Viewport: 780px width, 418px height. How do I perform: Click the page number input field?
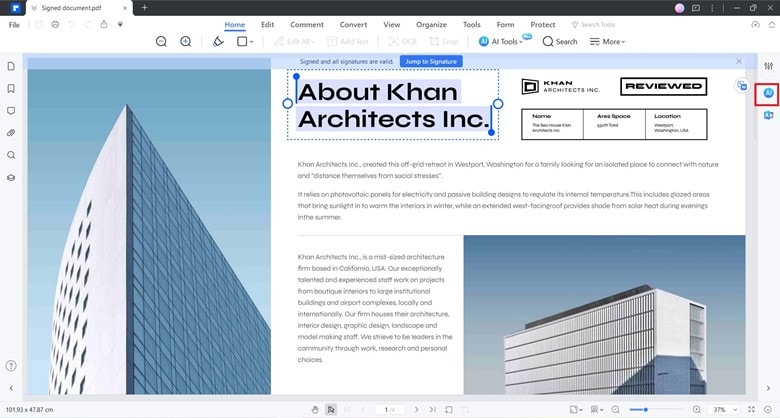coord(390,410)
